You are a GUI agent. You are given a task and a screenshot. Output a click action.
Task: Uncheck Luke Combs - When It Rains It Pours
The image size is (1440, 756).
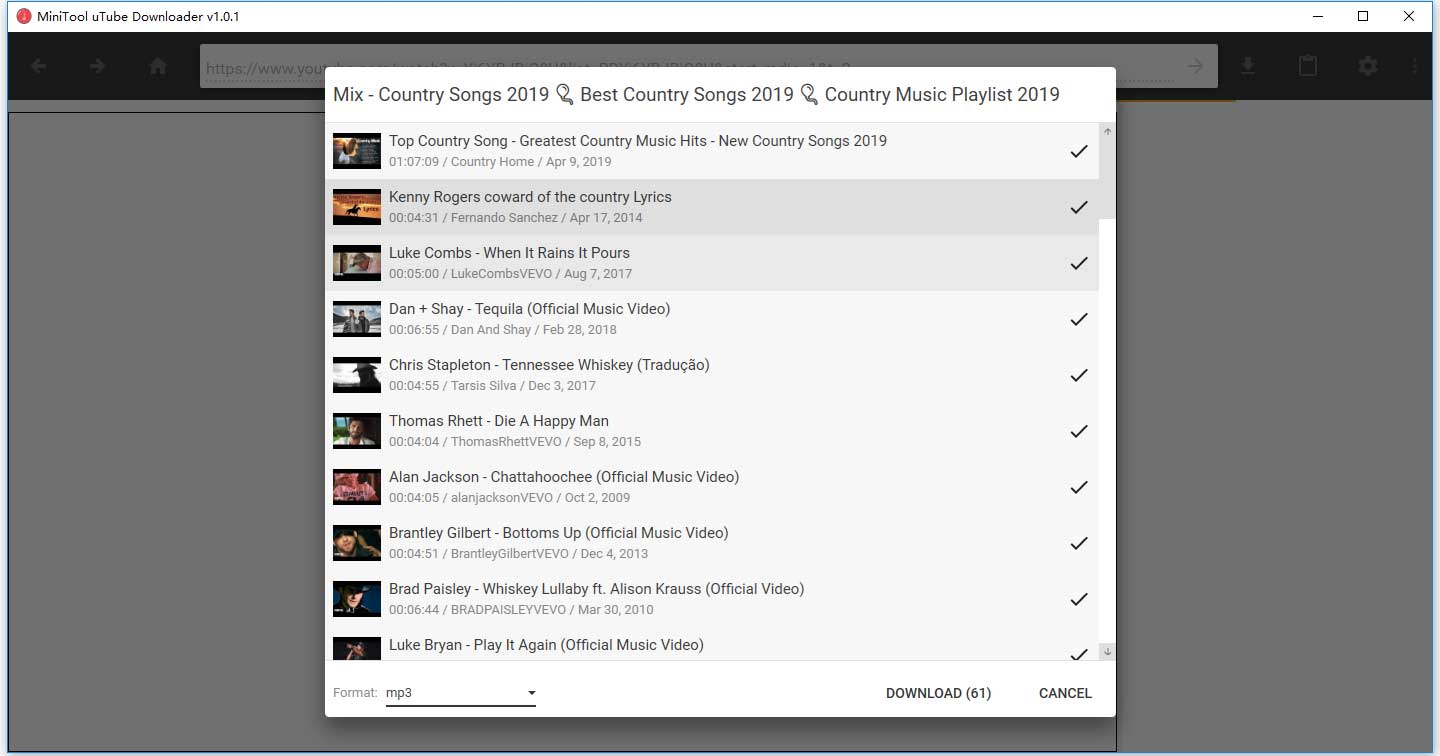[1079, 263]
